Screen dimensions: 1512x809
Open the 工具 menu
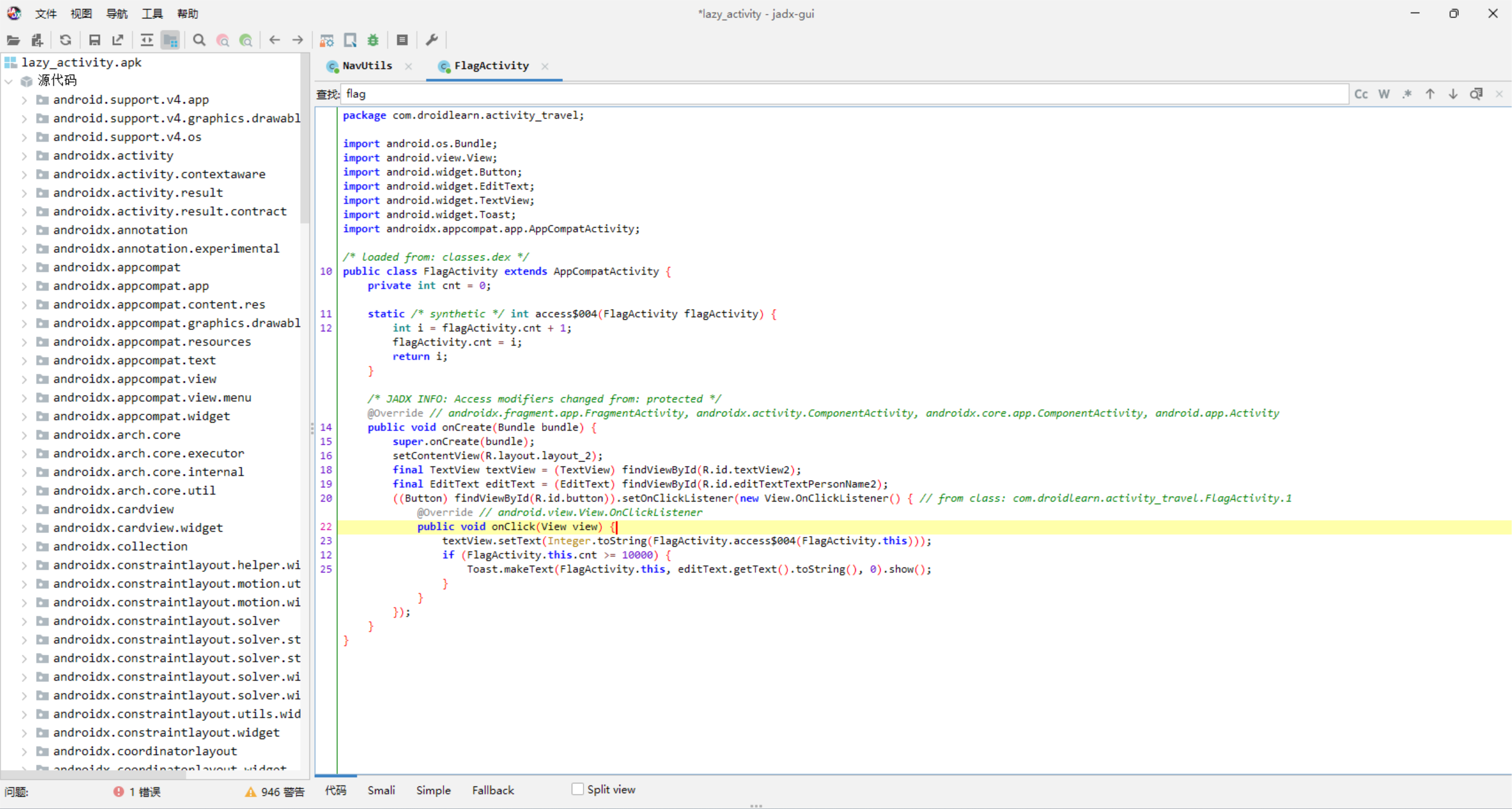152,14
